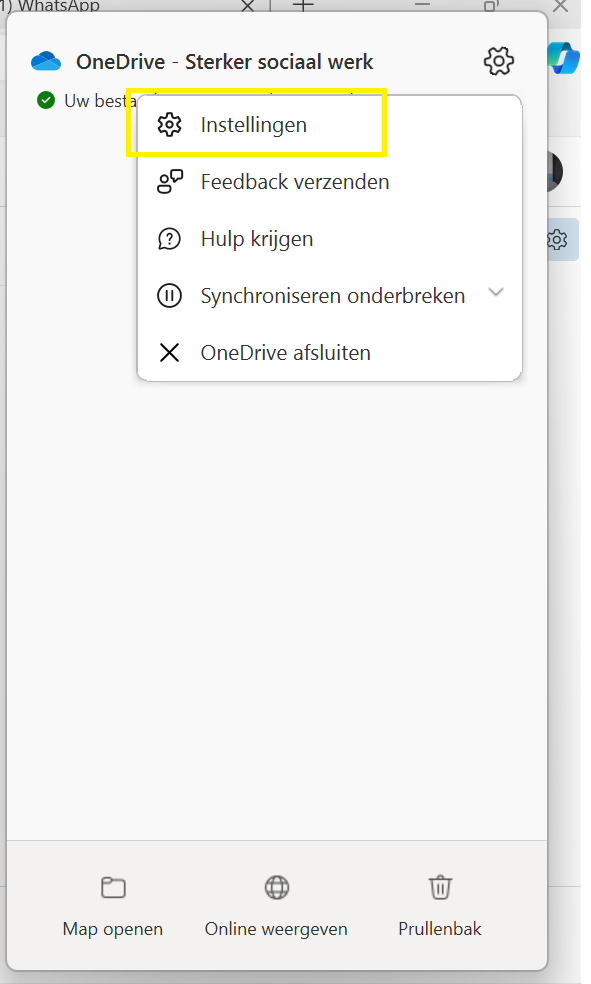Click the Instellingen gear icon
The width and height of the screenshot is (591, 984).
pos(169,125)
